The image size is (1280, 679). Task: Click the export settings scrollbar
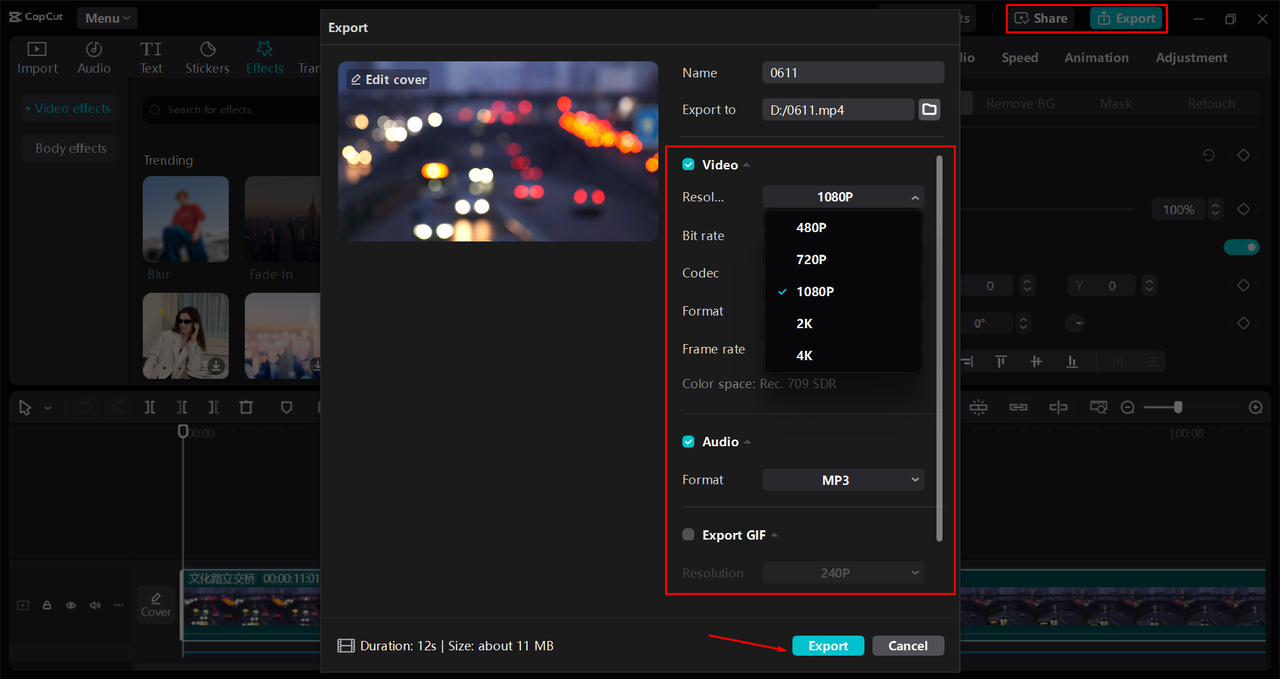939,348
